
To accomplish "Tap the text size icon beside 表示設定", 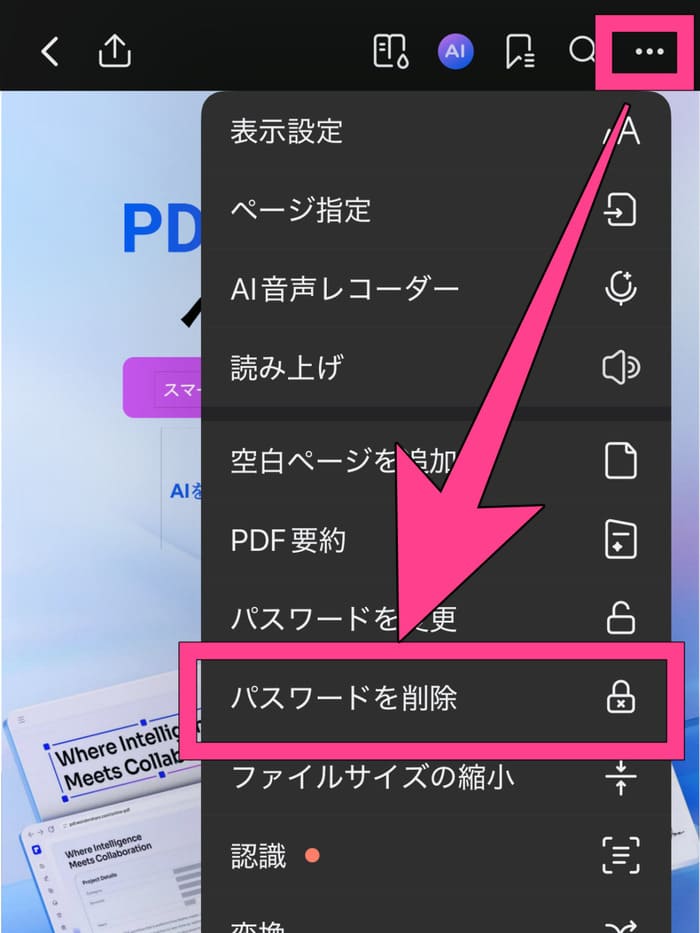I will tap(621, 131).
